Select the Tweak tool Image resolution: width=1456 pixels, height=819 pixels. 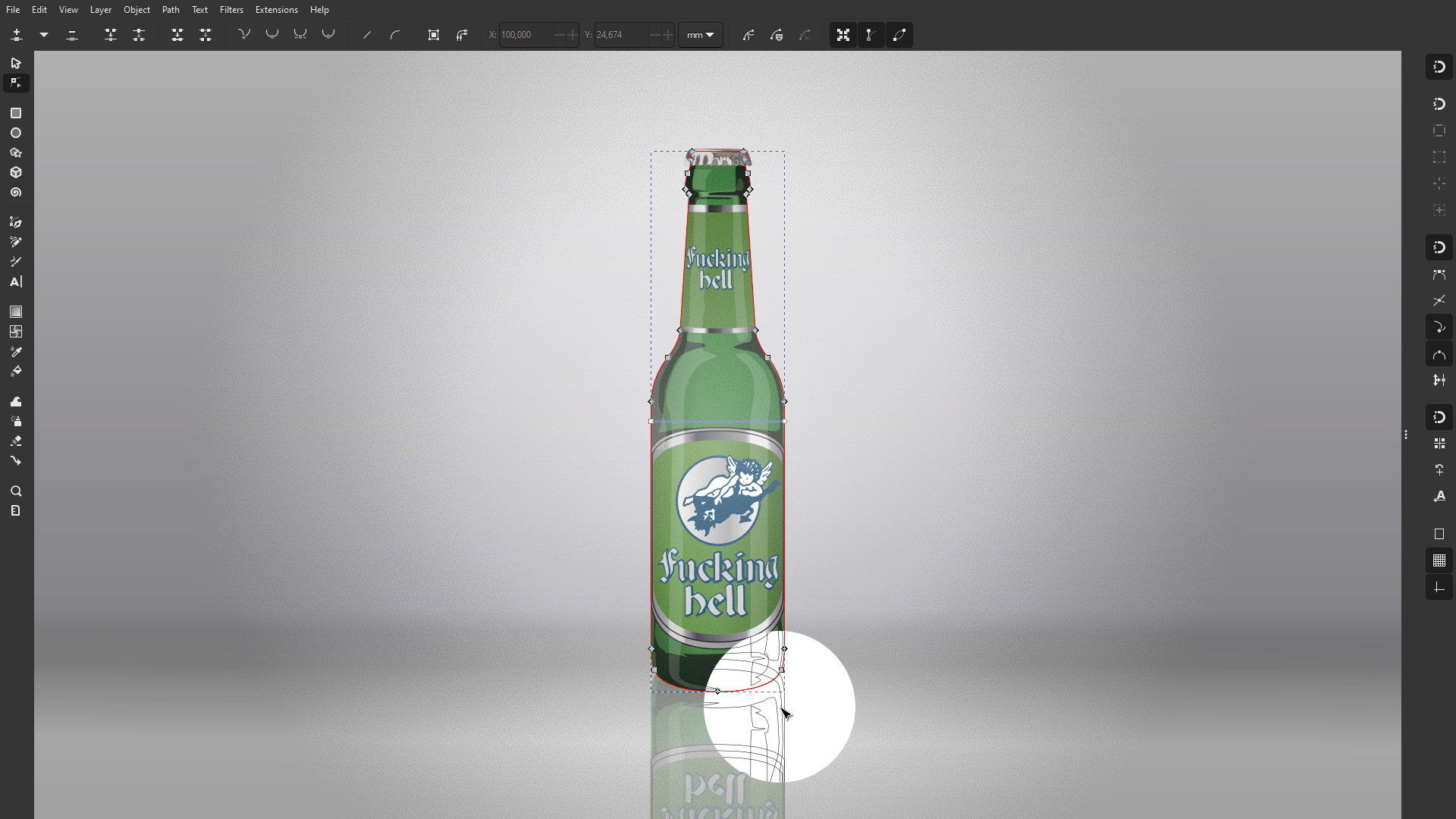16,401
